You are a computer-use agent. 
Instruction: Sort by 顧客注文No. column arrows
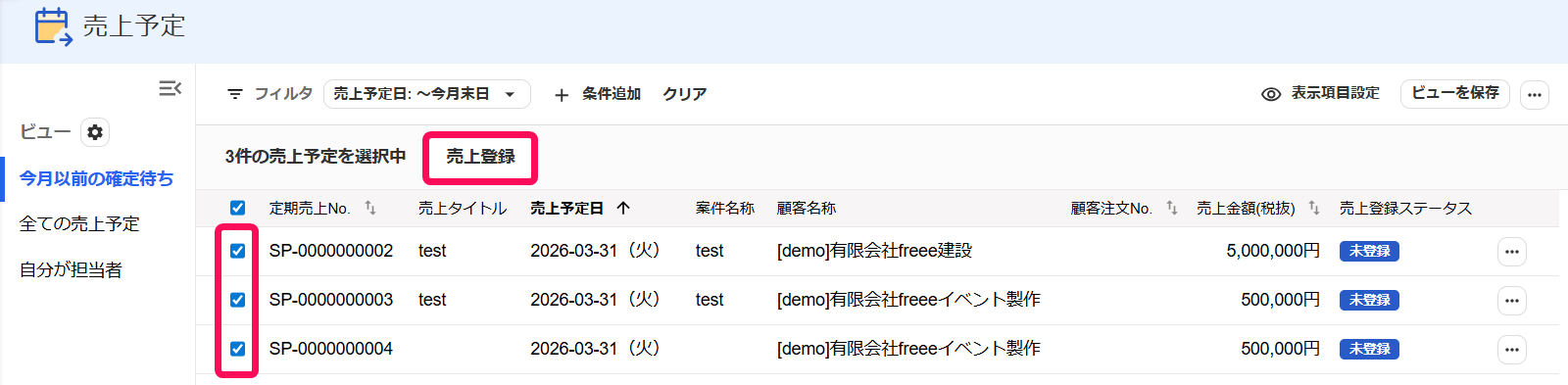1172,208
